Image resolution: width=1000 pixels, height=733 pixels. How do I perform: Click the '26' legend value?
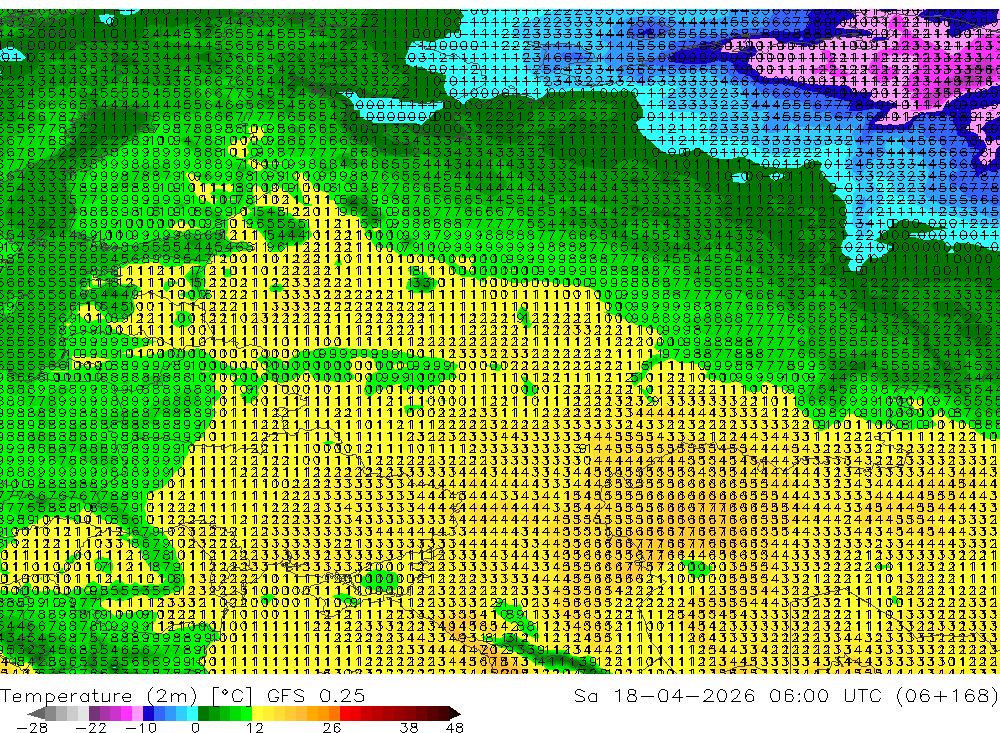coord(332,728)
